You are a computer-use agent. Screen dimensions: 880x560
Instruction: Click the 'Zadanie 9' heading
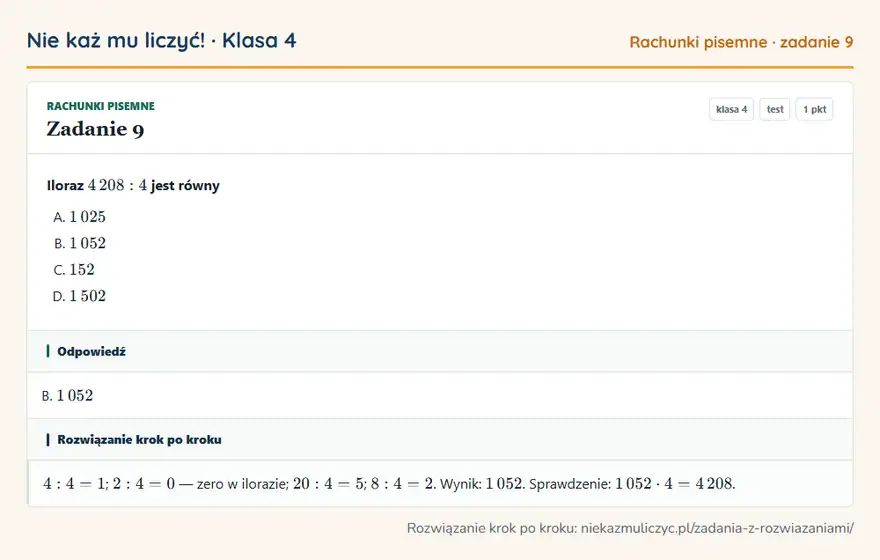click(95, 129)
